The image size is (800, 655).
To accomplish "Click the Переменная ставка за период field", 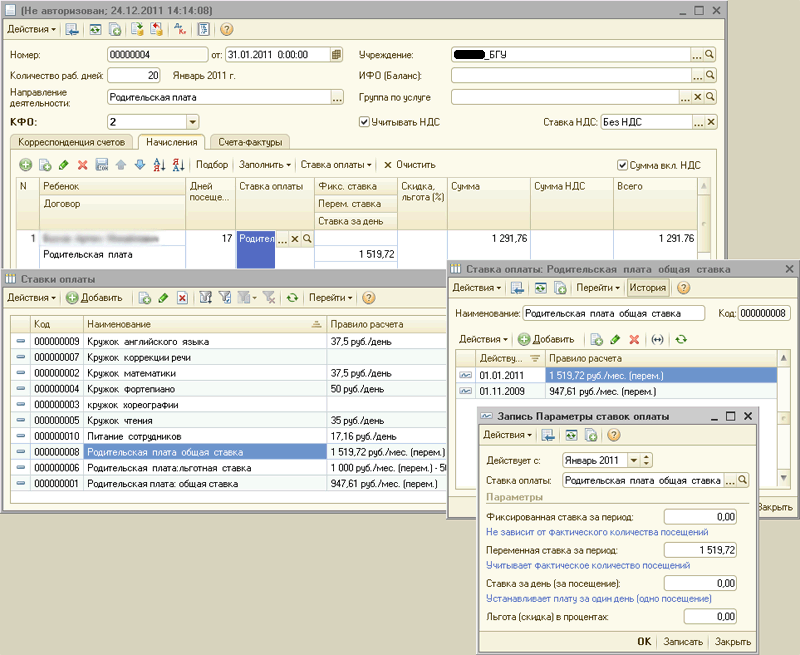I will pos(701,550).
